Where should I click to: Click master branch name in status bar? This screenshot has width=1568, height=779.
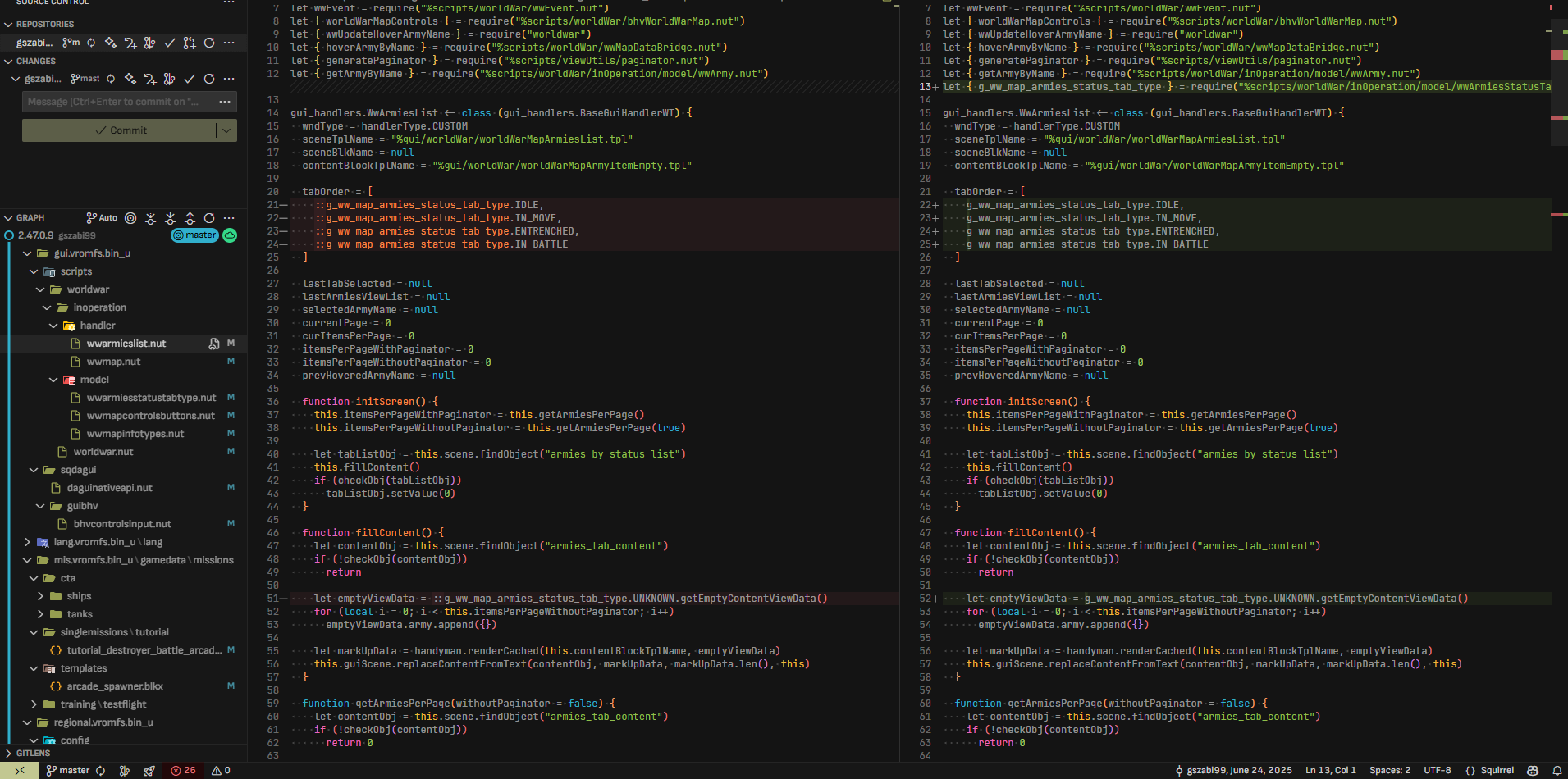tap(68, 771)
